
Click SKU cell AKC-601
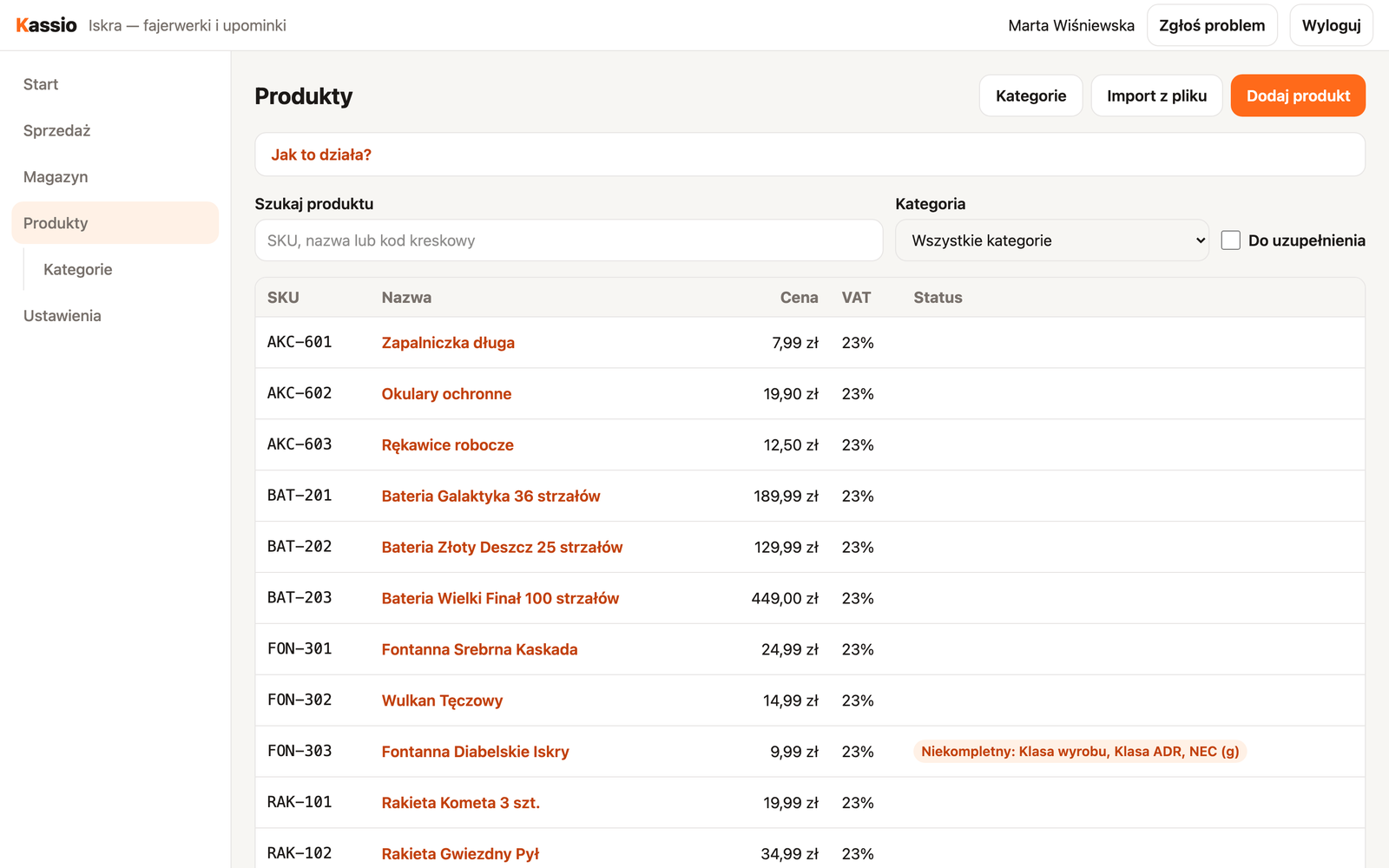pyautogui.click(x=300, y=342)
